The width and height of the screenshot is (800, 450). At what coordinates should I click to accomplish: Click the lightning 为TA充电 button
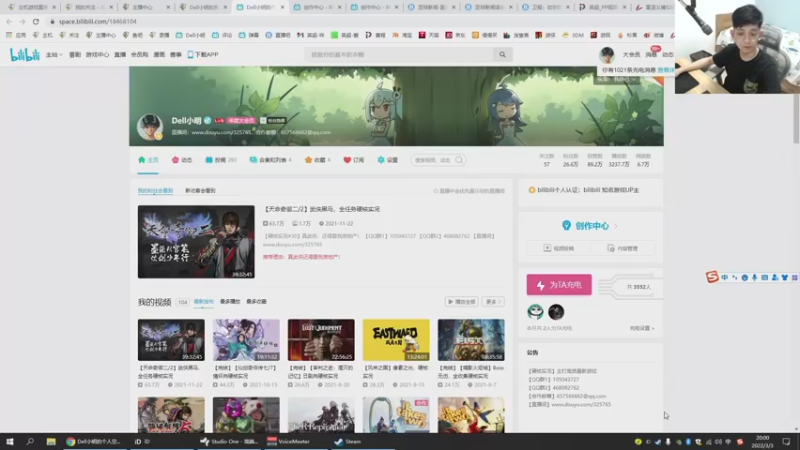pos(559,285)
